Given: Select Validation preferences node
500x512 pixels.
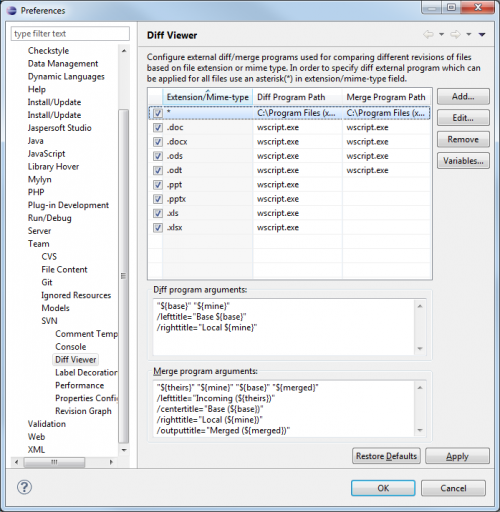Looking at the screenshot, I should click(47, 424).
